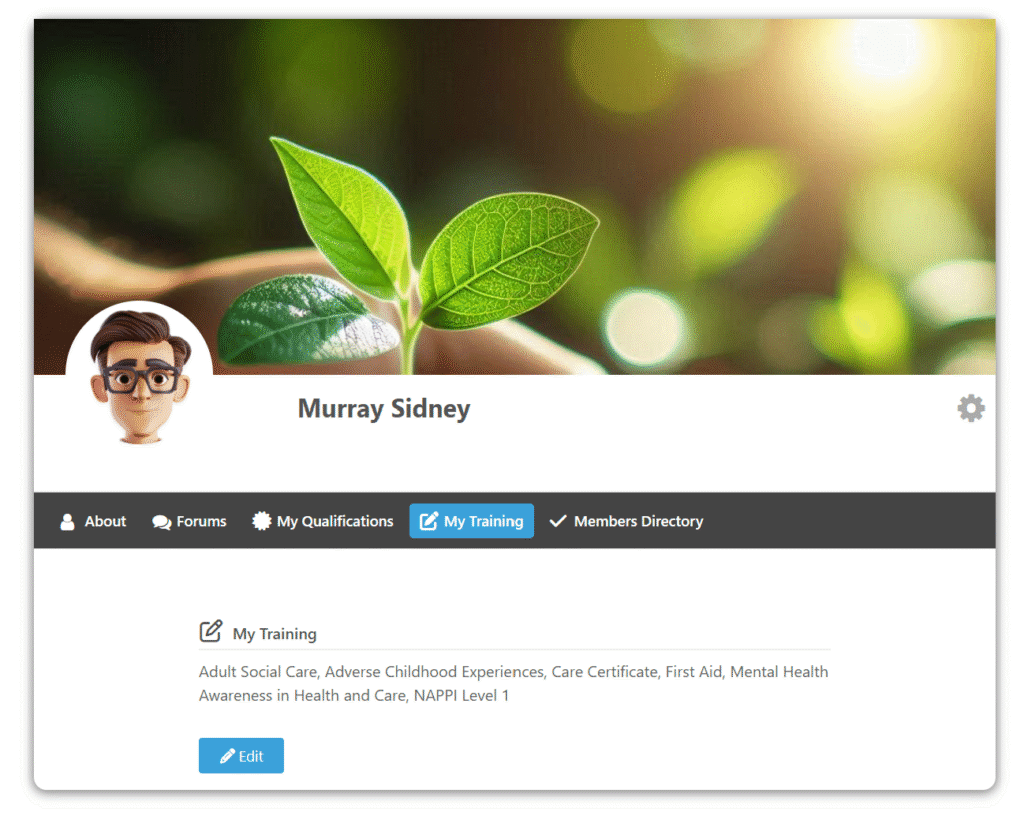Click the Murray Sidney profile name

pyautogui.click(x=384, y=409)
